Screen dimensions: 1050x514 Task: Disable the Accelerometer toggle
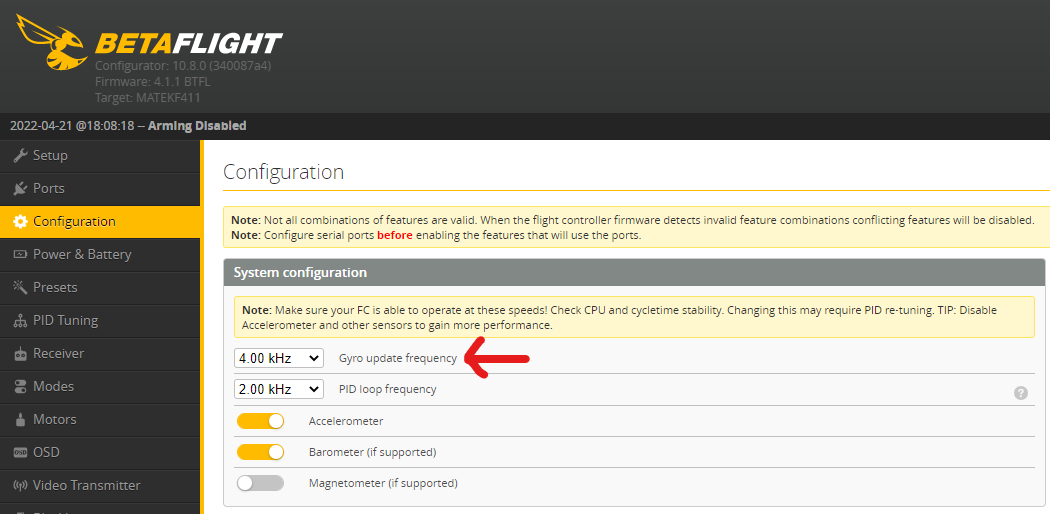tap(260, 421)
